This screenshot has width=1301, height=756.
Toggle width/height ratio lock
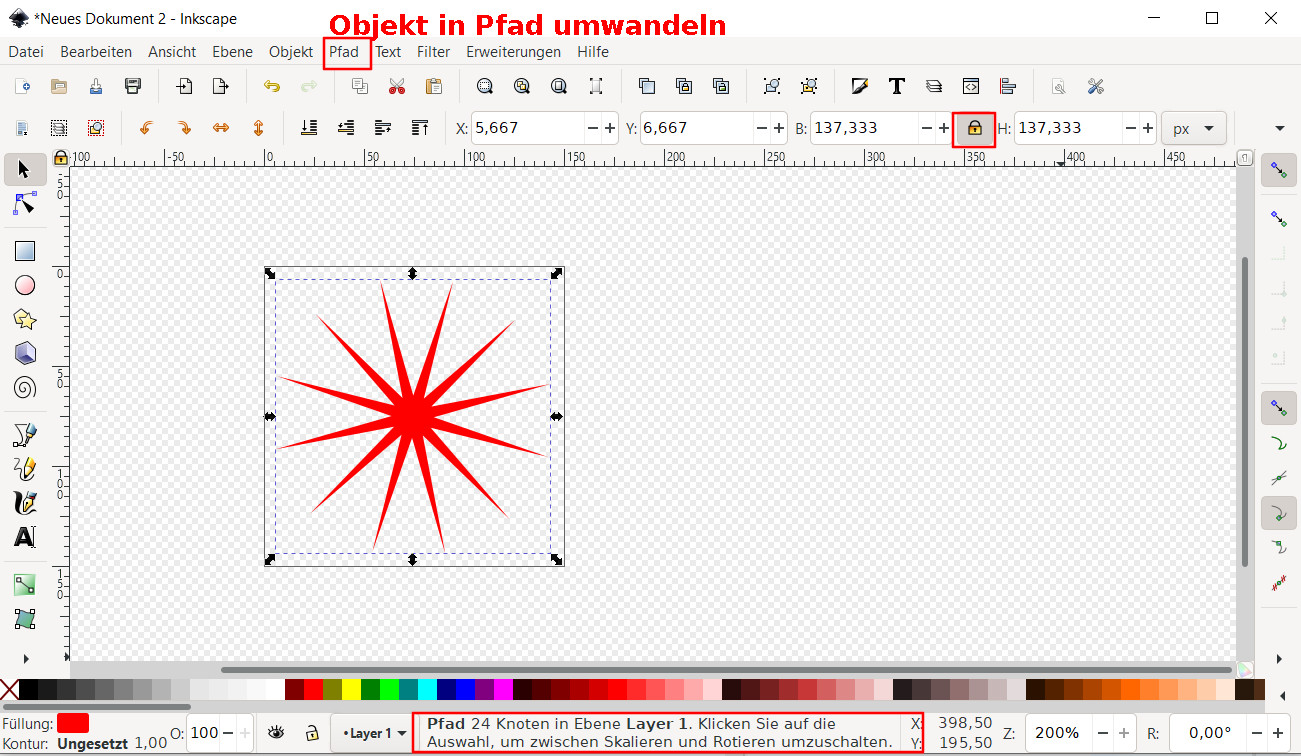[x=974, y=128]
